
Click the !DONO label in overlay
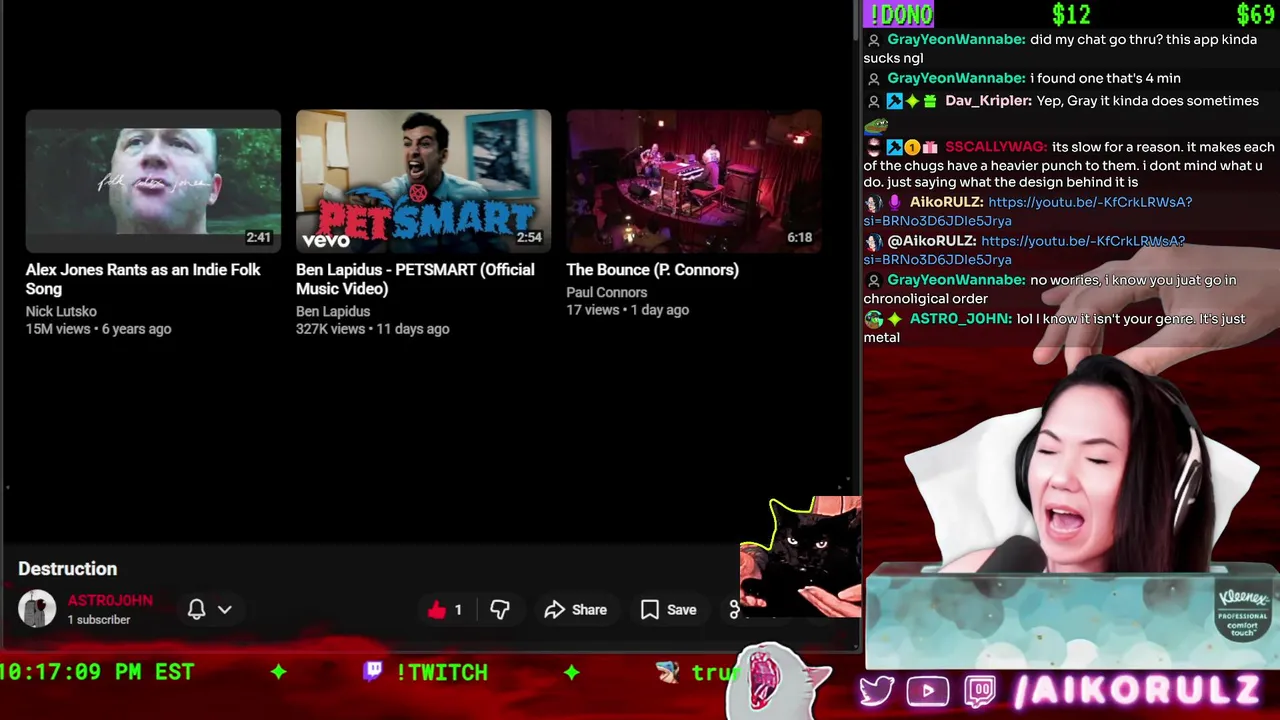900,14
